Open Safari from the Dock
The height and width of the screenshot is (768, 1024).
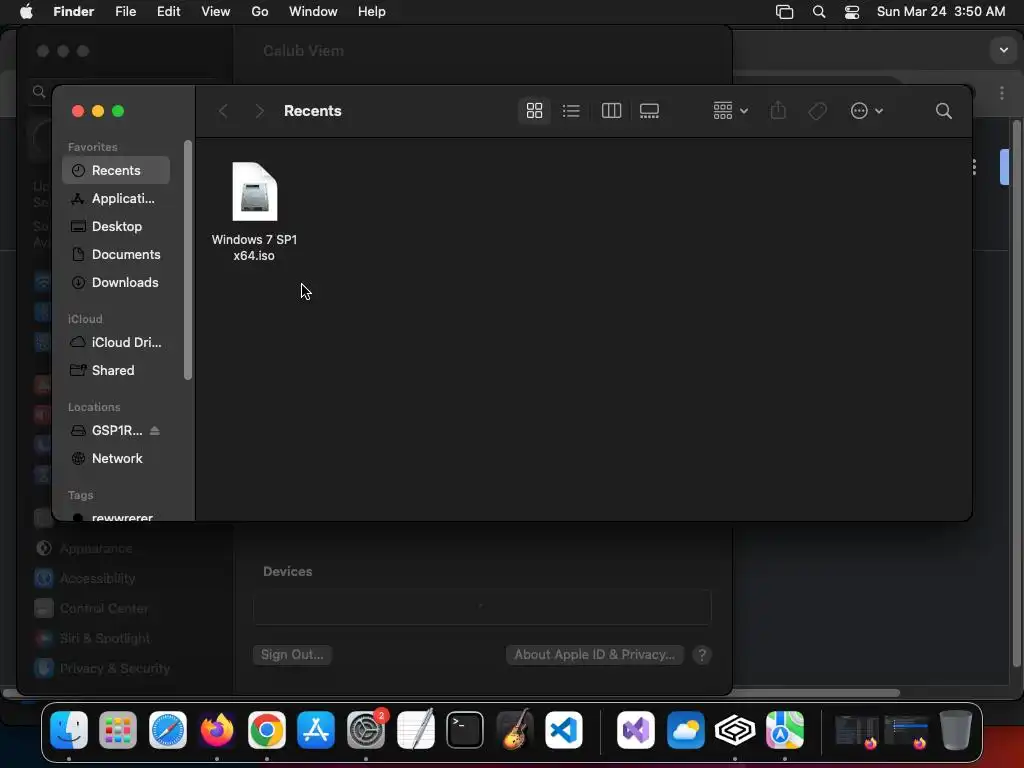168,730
